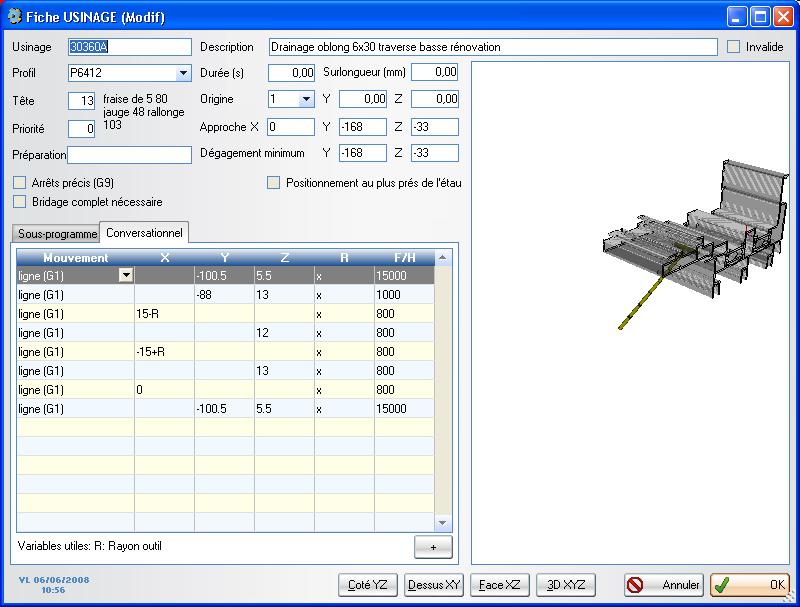Show the 3D XYZ view
Screen dimensions: 800x607
click(566, 585)
